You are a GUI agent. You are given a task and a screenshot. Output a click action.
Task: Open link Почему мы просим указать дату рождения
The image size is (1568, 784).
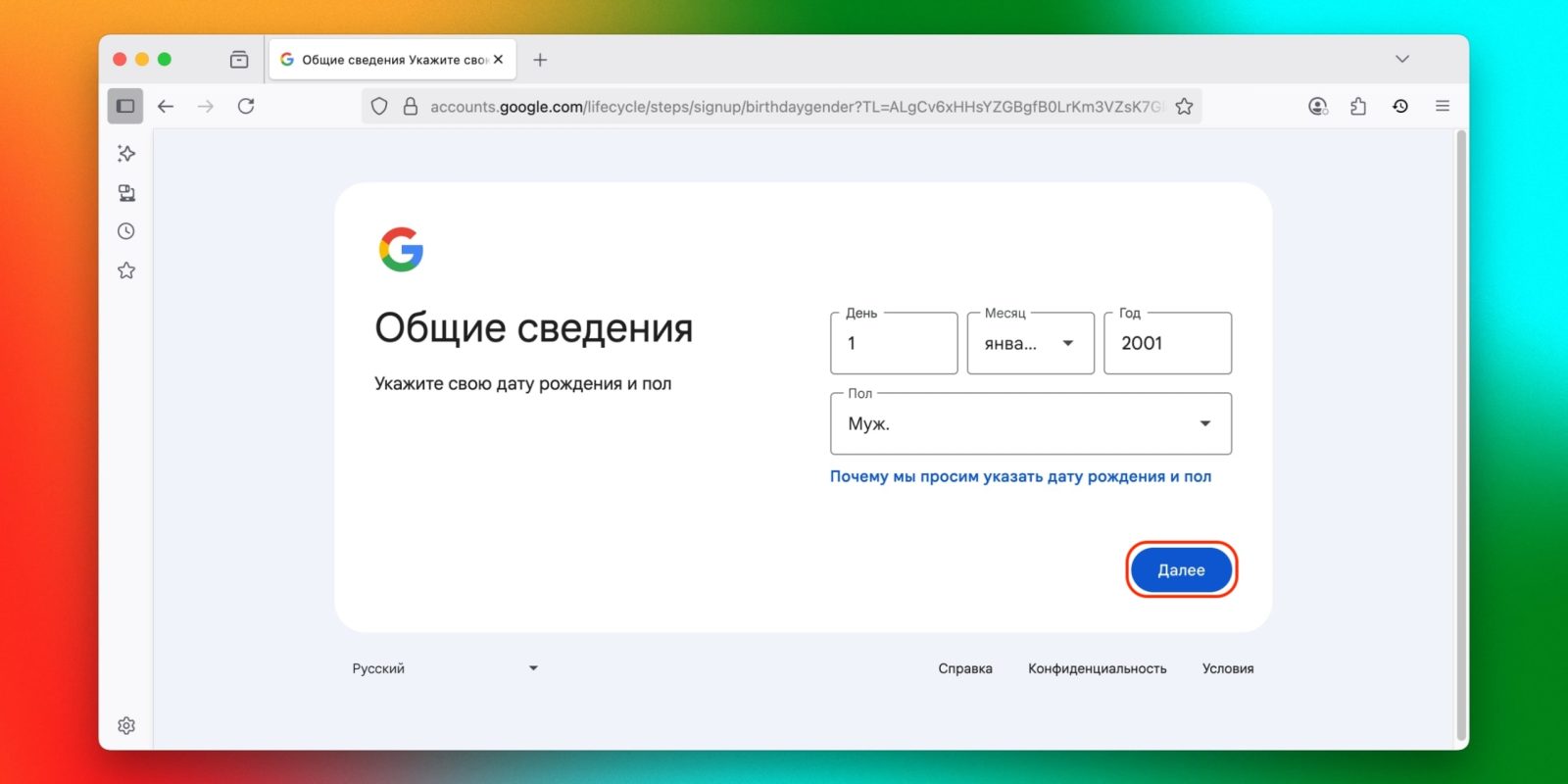[x=1020, y=476]
